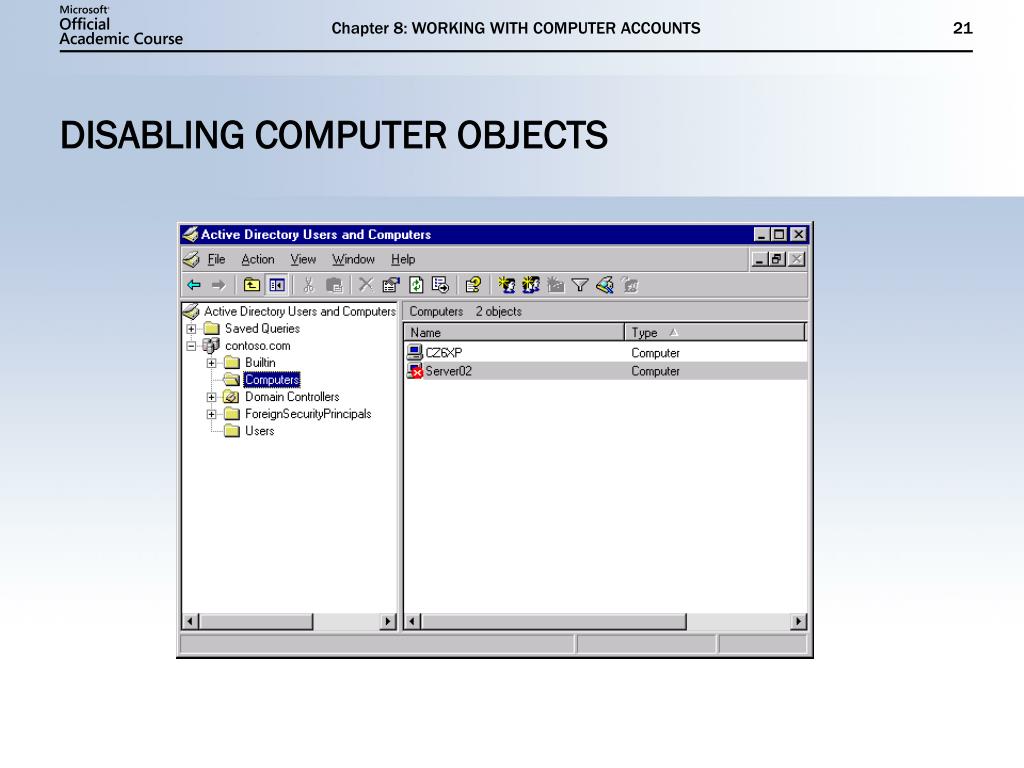Expand the Domain Controllers node
The image size is (1024, 768).
point(212,397)
